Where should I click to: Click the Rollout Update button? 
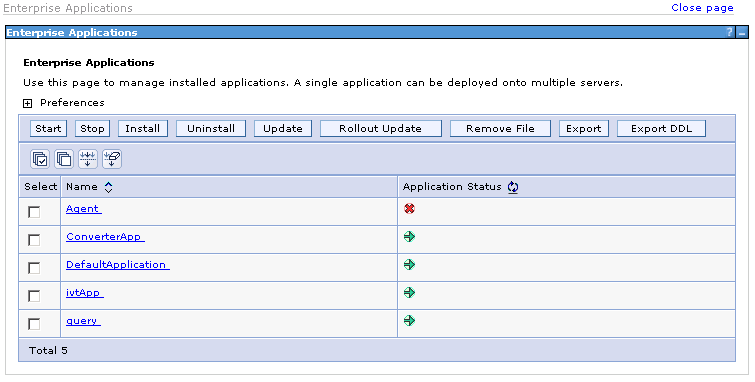[x=380, y=129]
